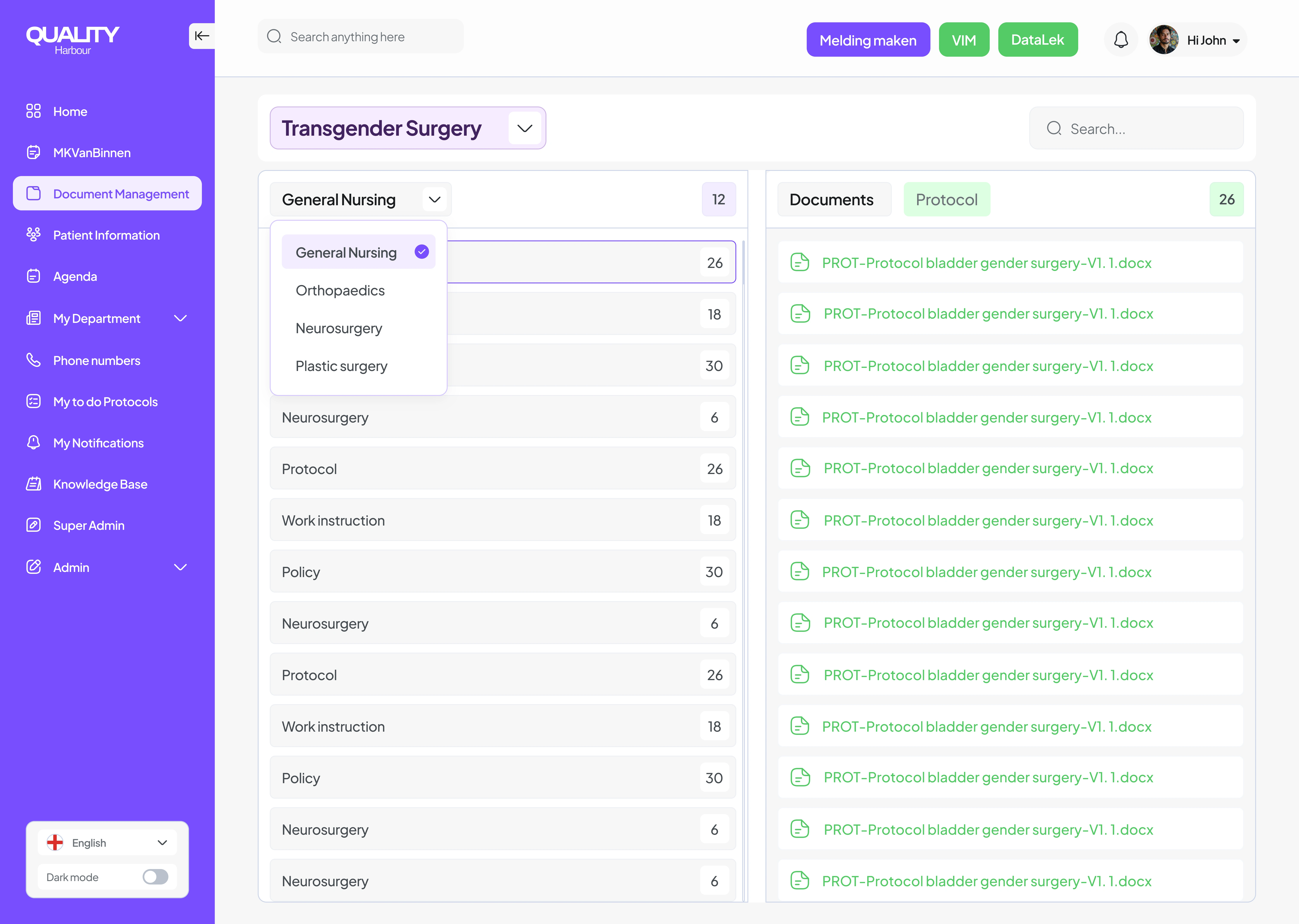Screen dimensions: 1299x924
Task: Focus the Search anything here field
Action: tap(360, 36)
